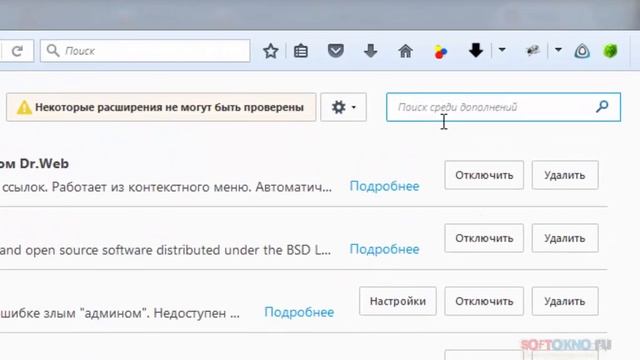Click the spider extension icon

pos(532,51)
